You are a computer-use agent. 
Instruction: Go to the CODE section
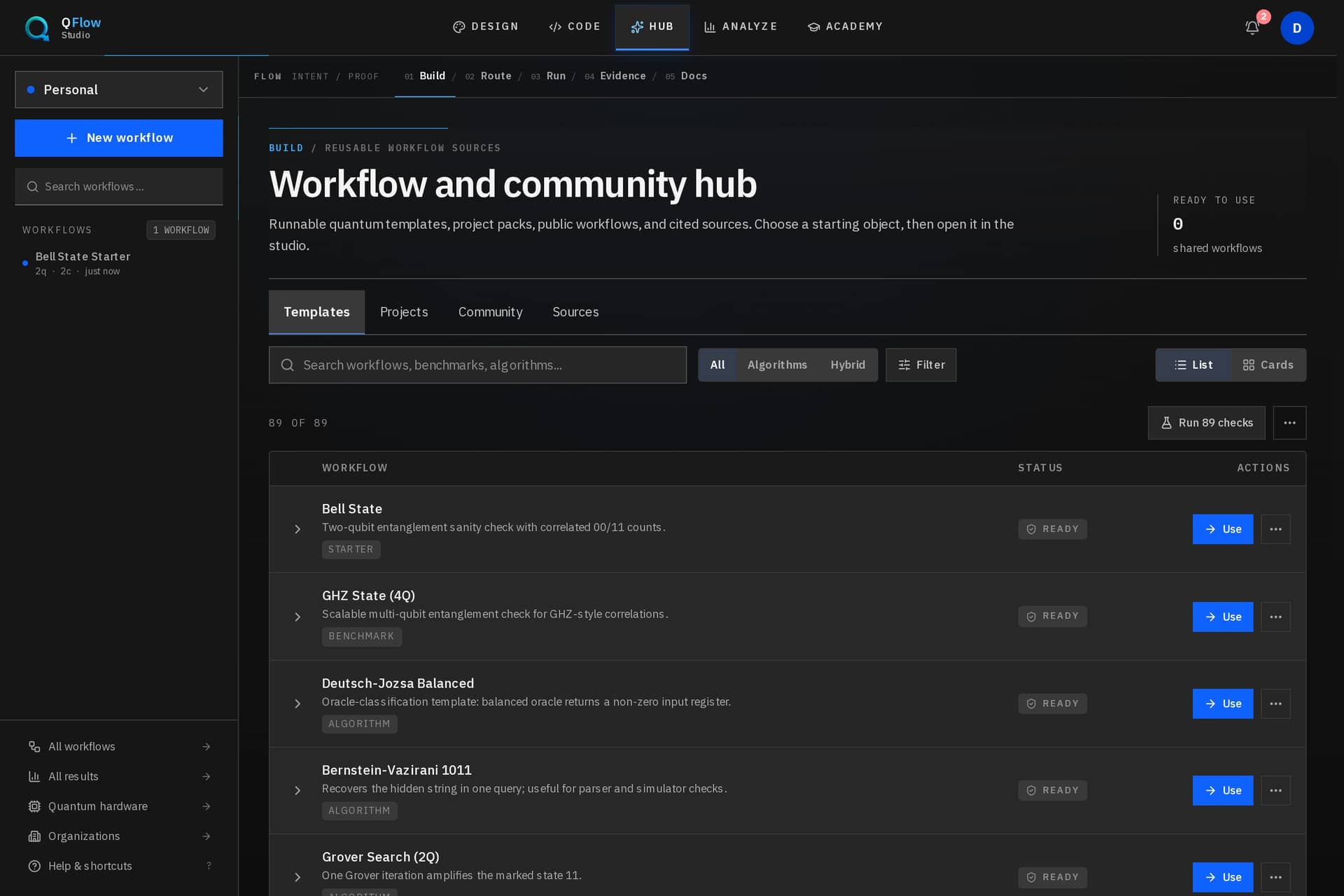point(575,27)
